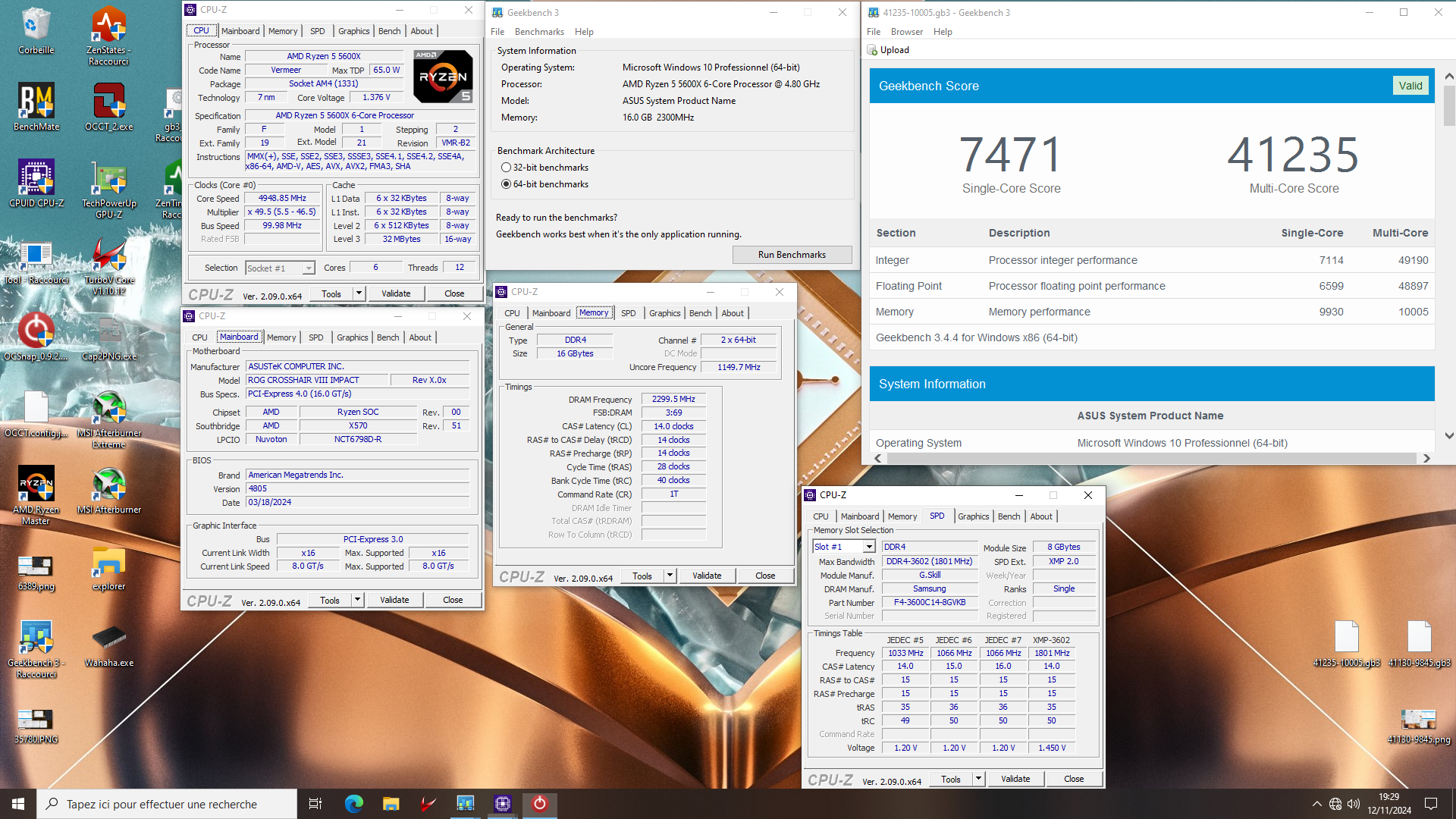Open Help menu in Geekbench 3 window
The height and width of the screenshot is (819, 1456).
584,32
